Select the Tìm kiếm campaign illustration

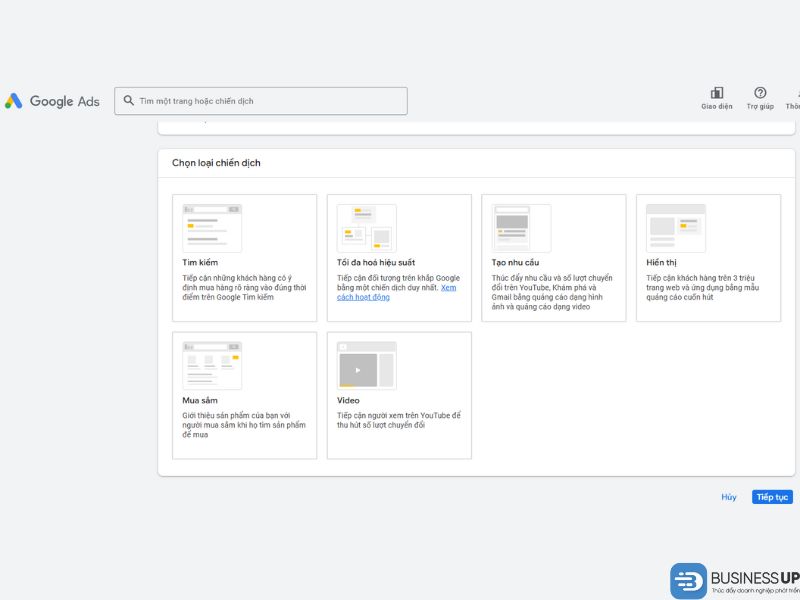[212, 228]
